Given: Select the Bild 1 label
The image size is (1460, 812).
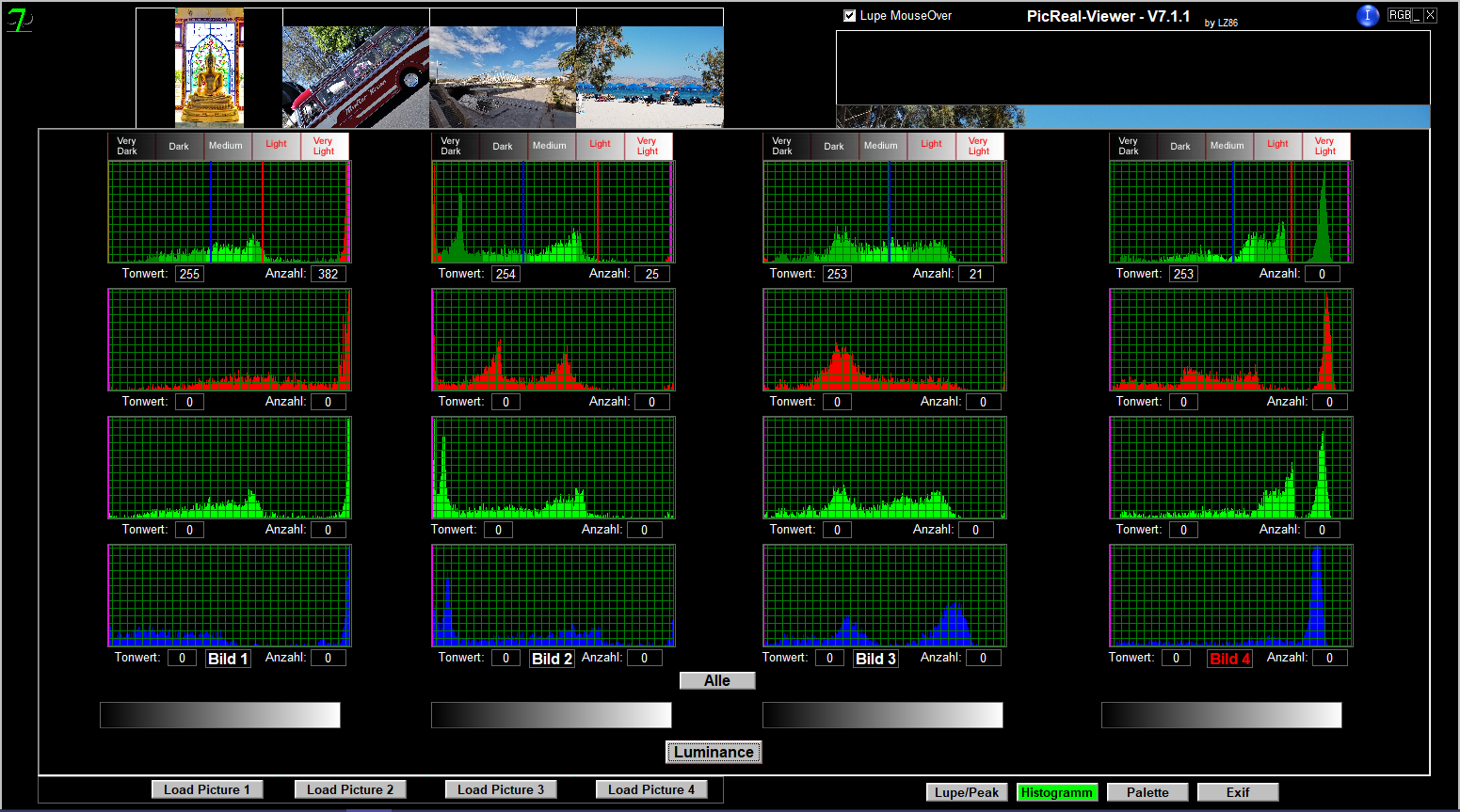Looking at the screenshot, I should tap(229, 659).
